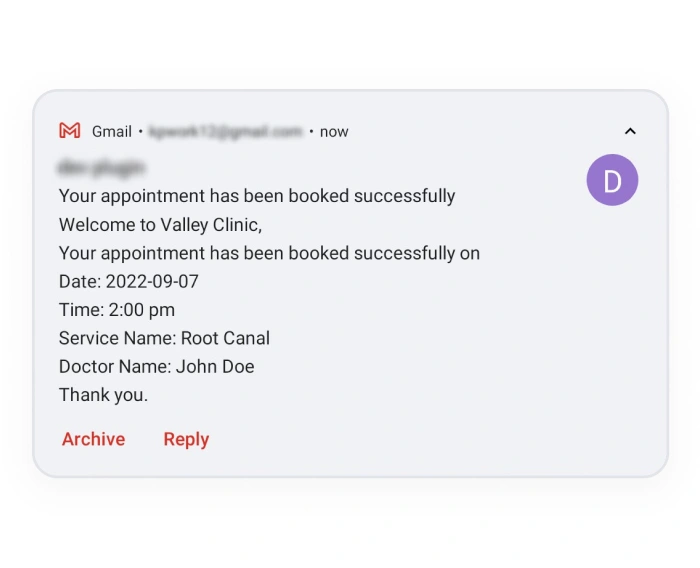Click the blurred sender name
700x568 pixels.
tap(102, 167)
